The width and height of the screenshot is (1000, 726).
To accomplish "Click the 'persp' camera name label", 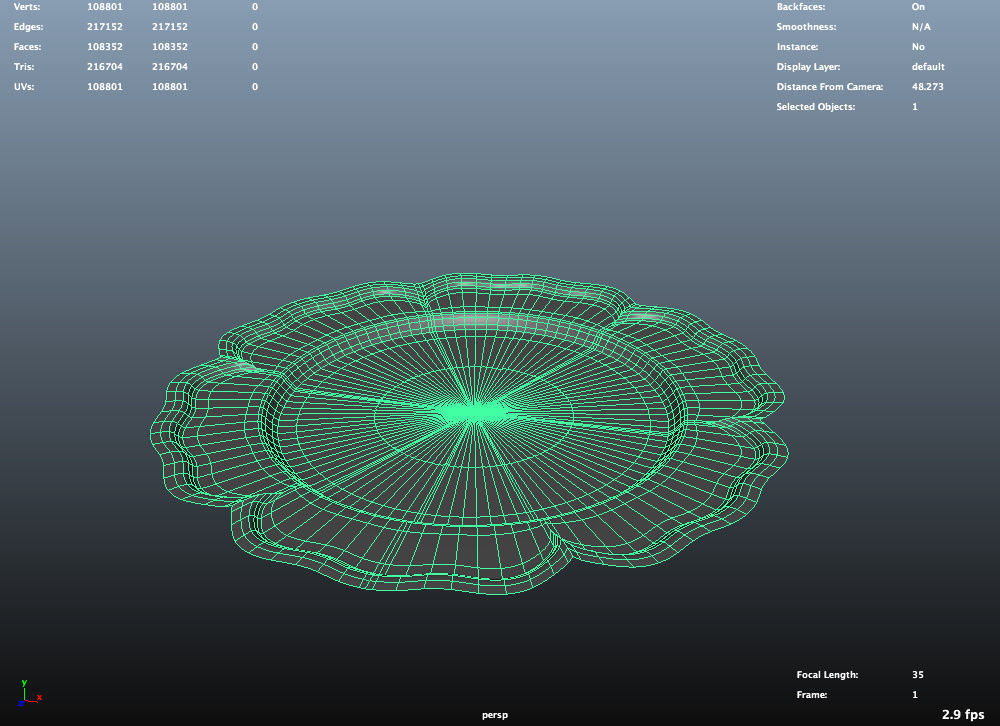I will (495, 715).
